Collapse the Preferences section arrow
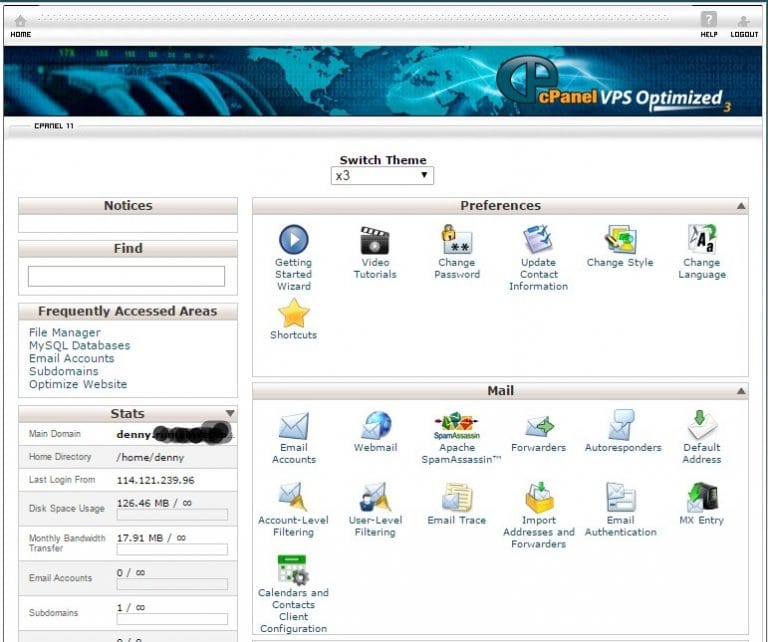The height and width of the screenshot is (642, 768). (x=741, y=206)
